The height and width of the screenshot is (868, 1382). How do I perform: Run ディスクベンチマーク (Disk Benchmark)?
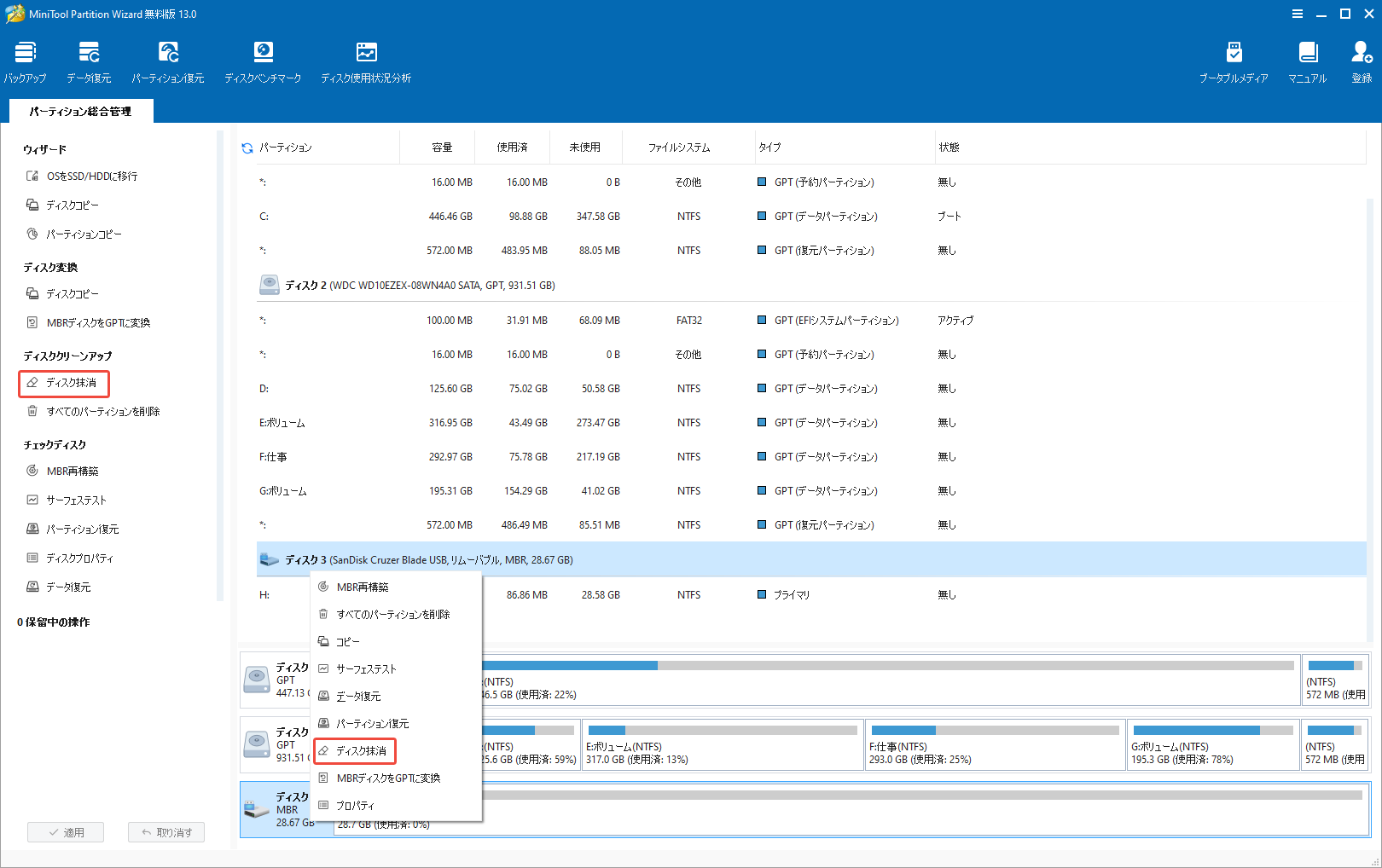(x=263, y=60)
